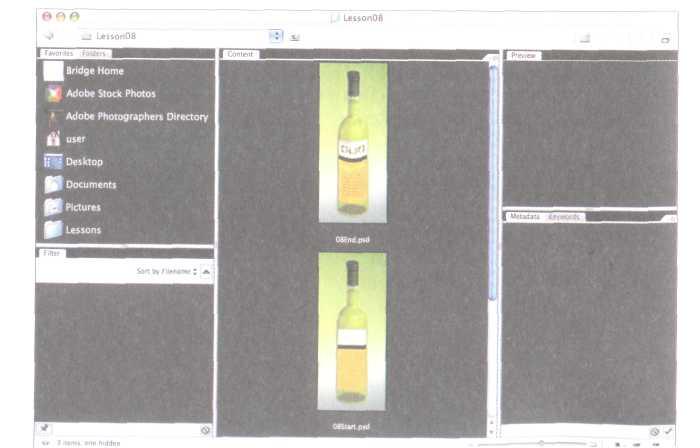
Task: Click the Adobe Photographers Directory label
Action: (137, 116)
